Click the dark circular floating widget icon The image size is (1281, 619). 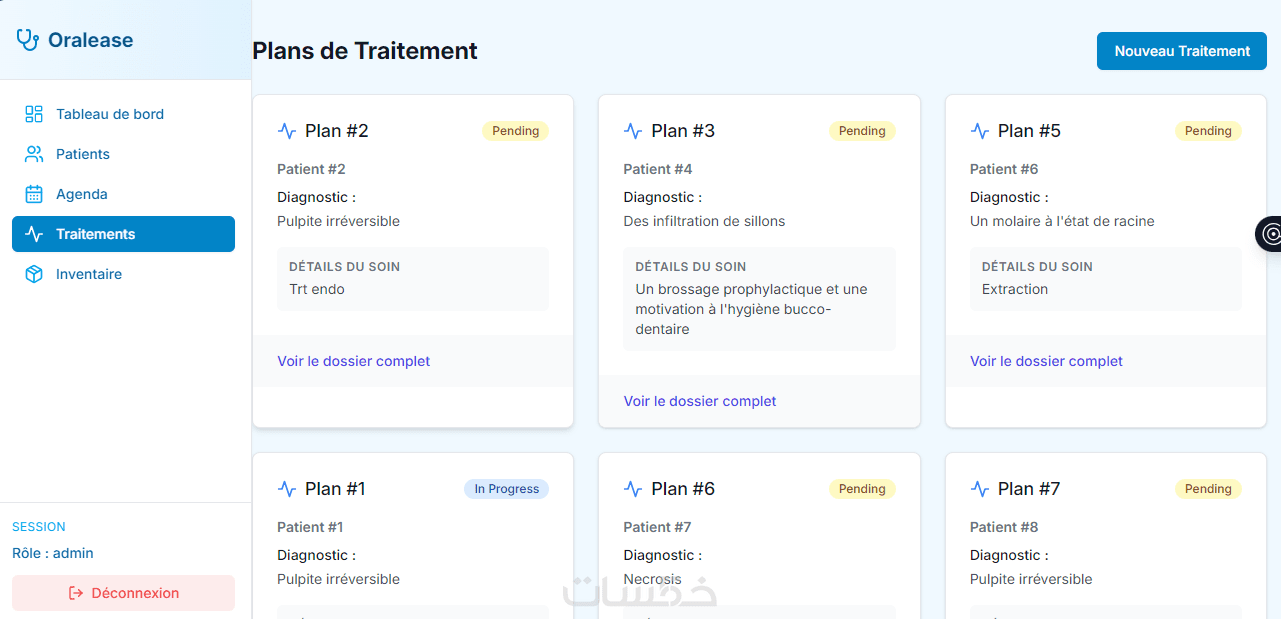tap(1270, 234)
